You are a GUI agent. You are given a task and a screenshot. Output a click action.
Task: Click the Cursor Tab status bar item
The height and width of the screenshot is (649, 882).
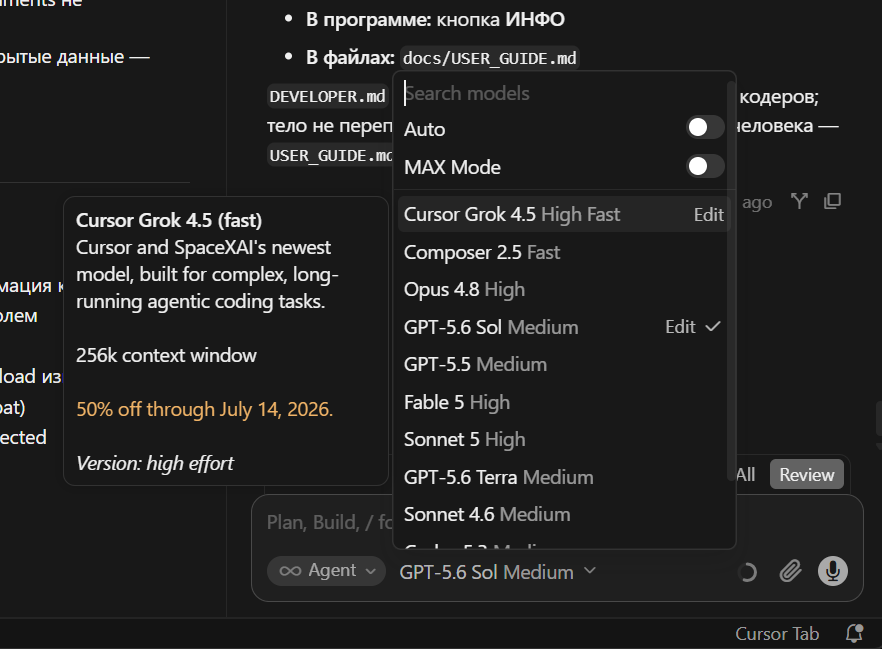click(777, 634)
